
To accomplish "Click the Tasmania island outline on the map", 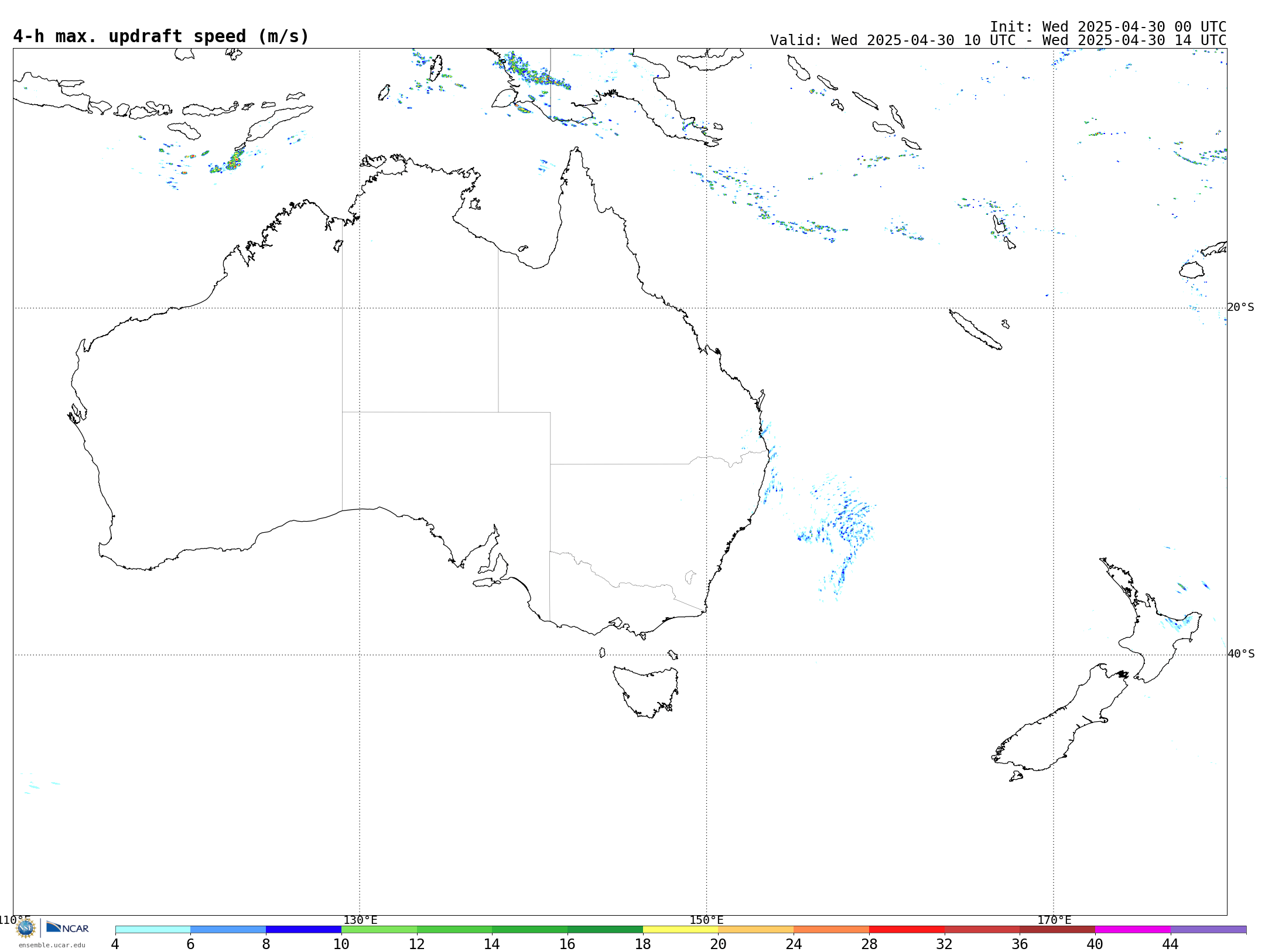I will tap(646, 691).
